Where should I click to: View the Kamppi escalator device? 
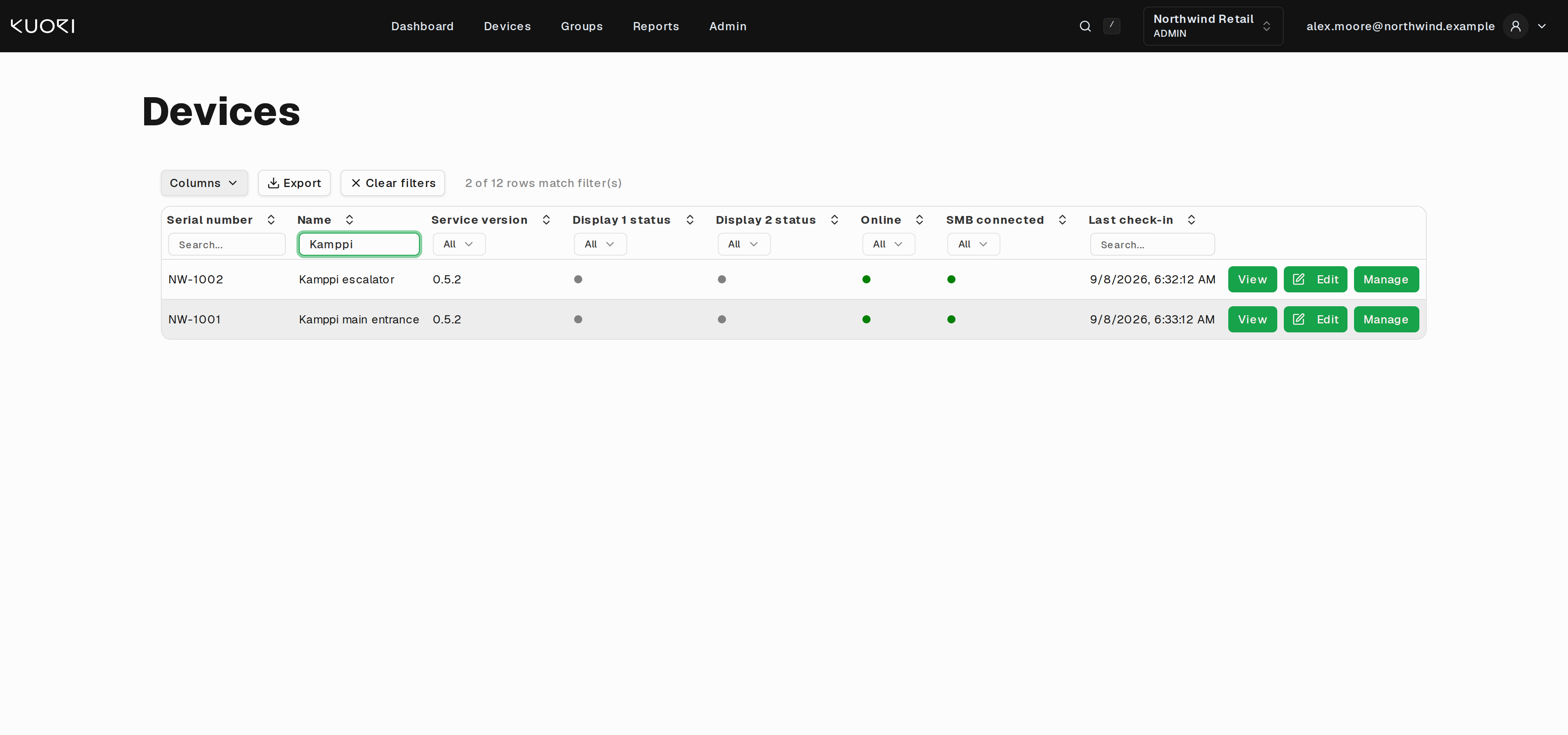pyautogui.click(x=1252, y=279)
